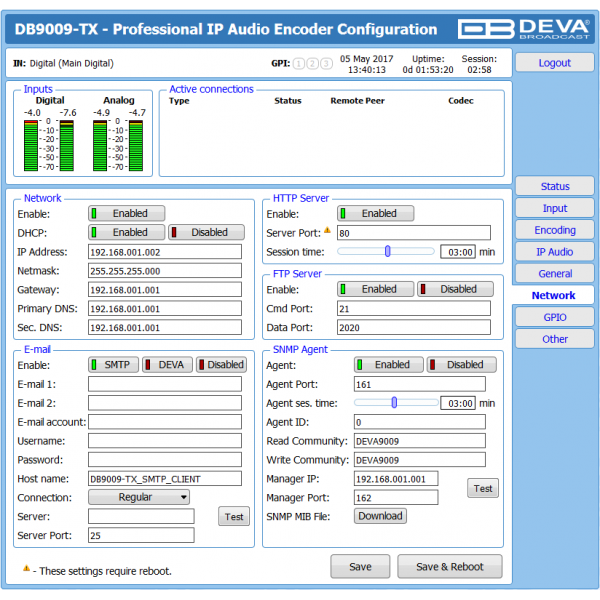The width and height of the screenshot is (600, 600).
Task: Toggle HTTP Server Enabled button
Action: (x=375, y=214)
